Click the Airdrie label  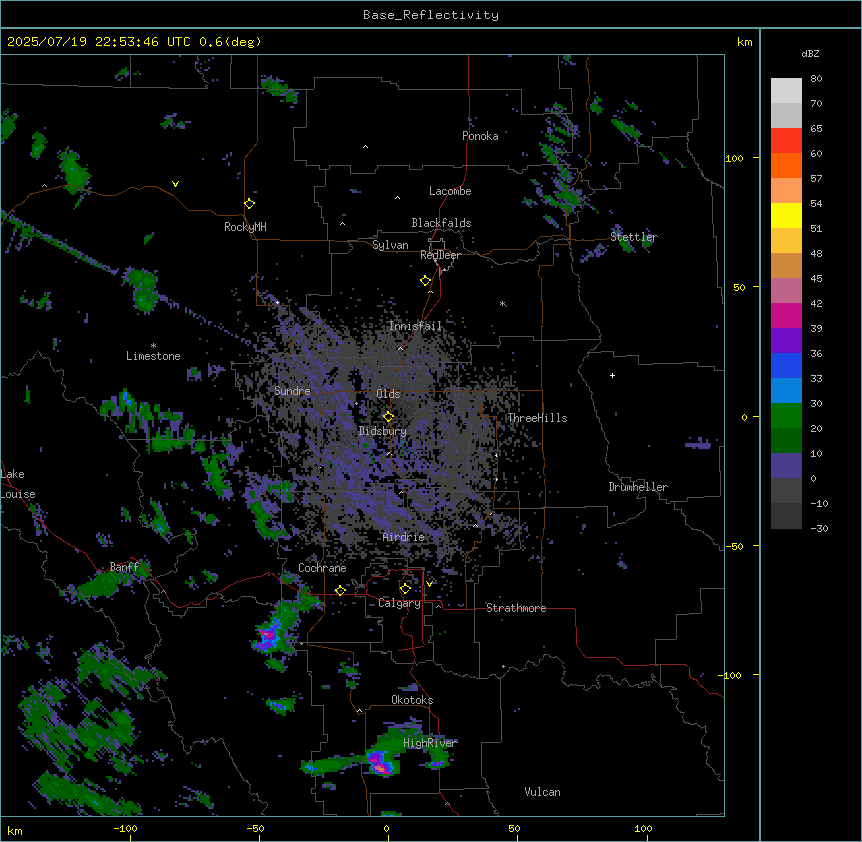[x=403, y=537]
